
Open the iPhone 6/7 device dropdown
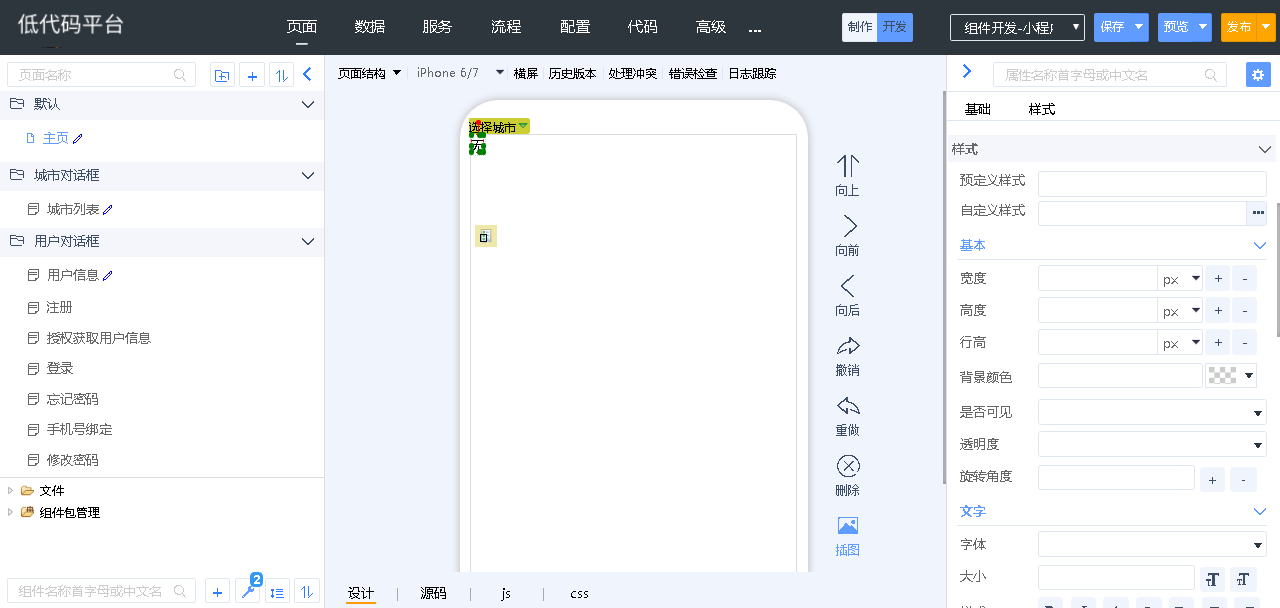(460, 73)
